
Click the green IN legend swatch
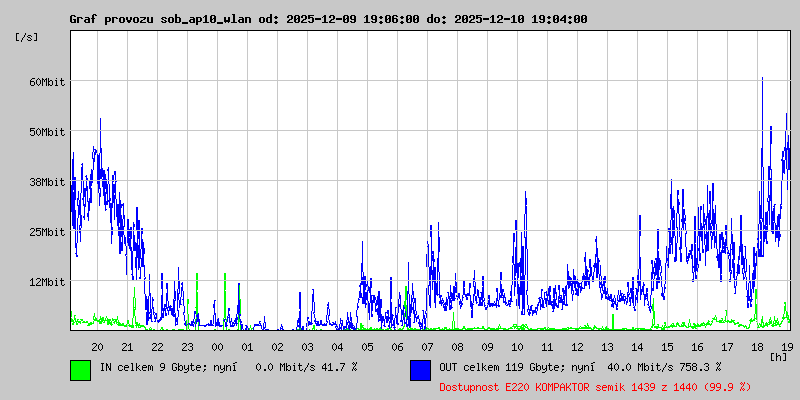[80, 369]
